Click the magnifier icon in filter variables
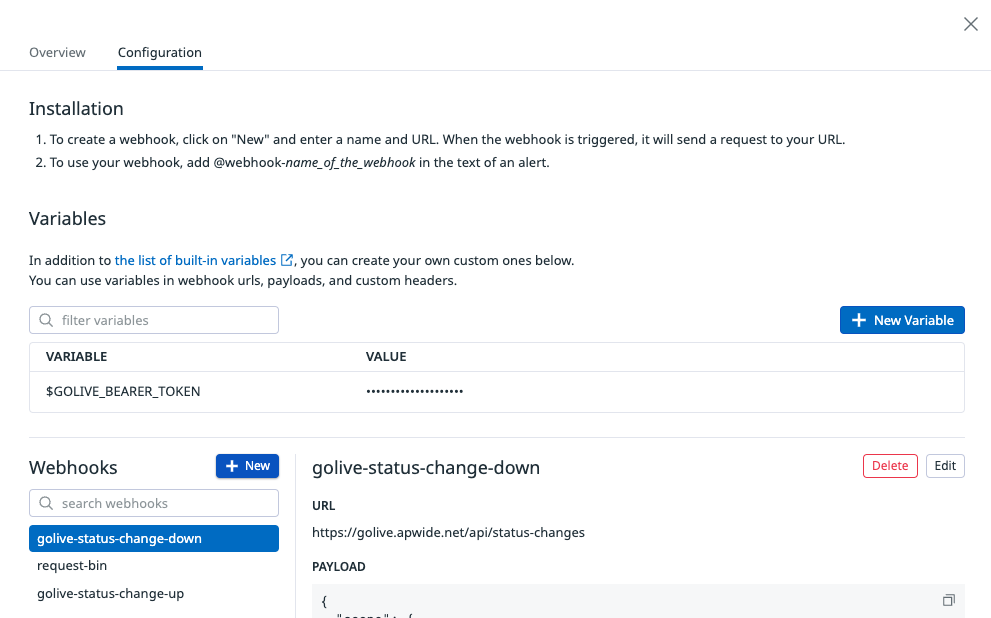991x618 pixels. pyautogui.click(x=46, y=320)
